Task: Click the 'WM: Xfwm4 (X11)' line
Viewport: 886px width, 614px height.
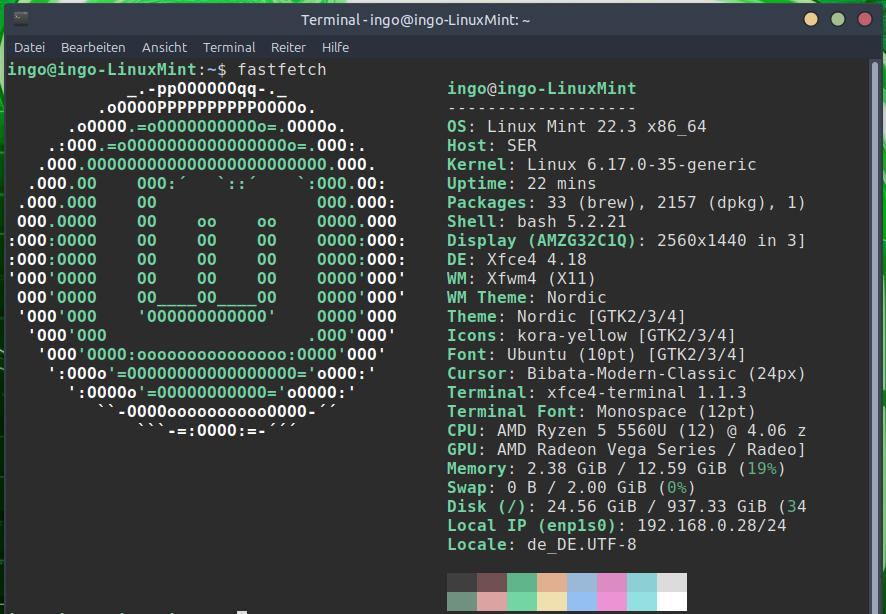Action: tap(521, 278)
